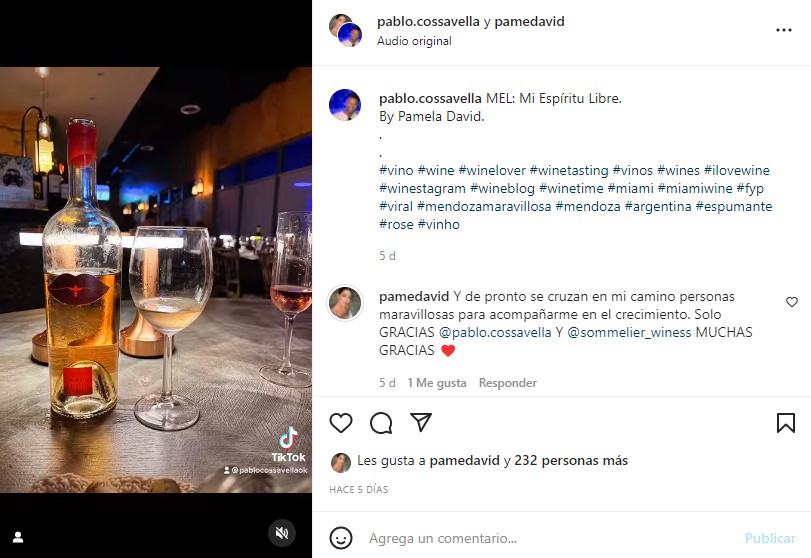This screenshot has height=558, width=811.
Task: Unmute the video audio
Action: point(282,533)
